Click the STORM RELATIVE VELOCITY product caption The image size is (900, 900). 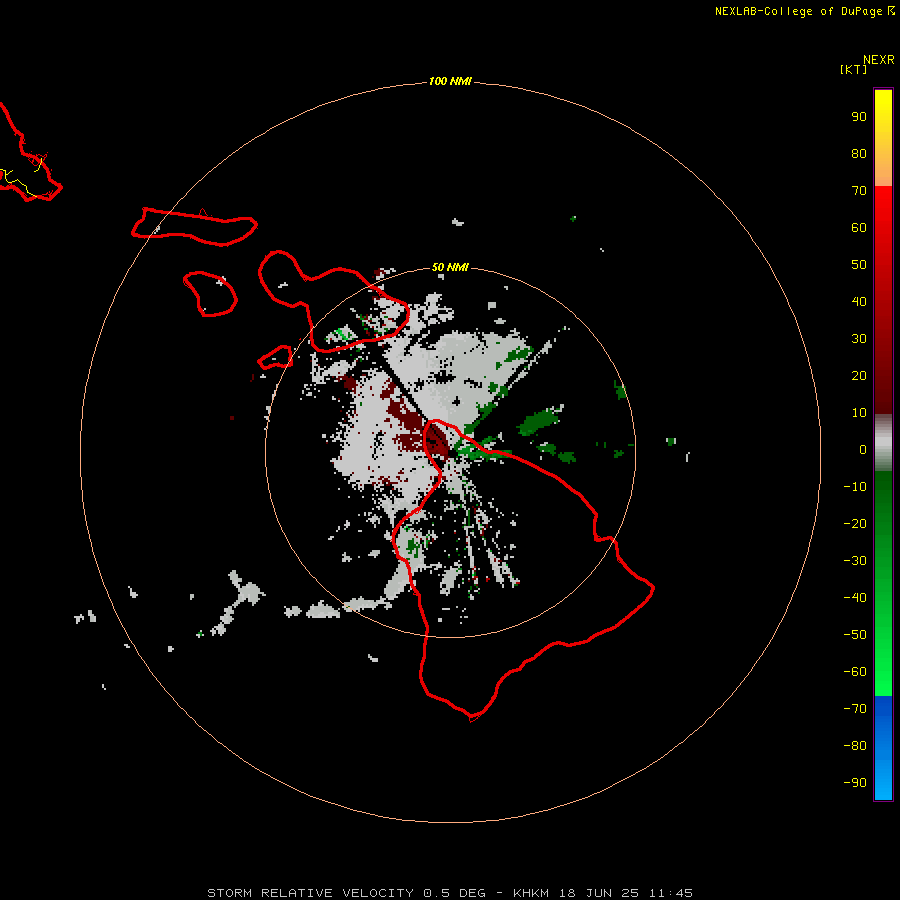tap(450, 893)
